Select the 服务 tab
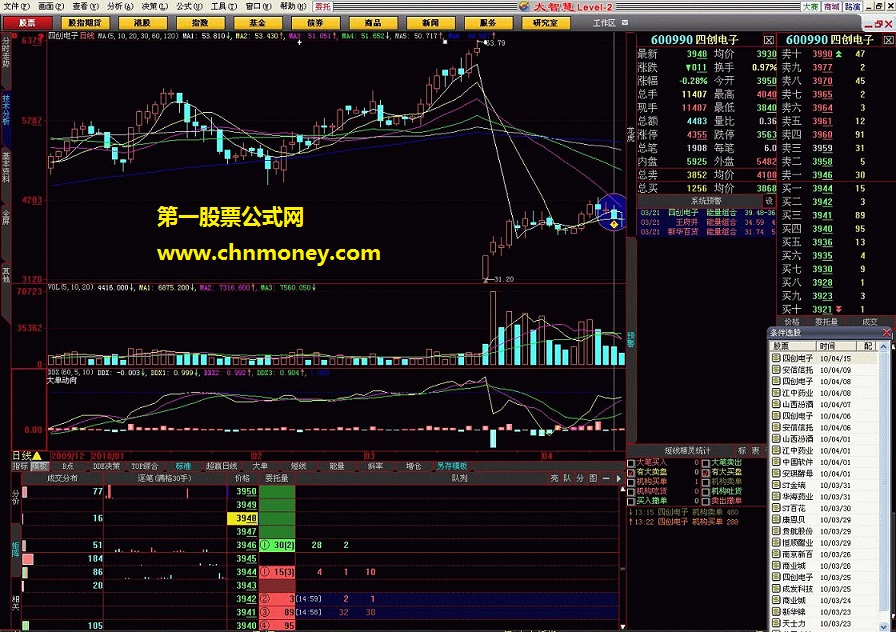 pyautogui.click(x=488, y=23)
